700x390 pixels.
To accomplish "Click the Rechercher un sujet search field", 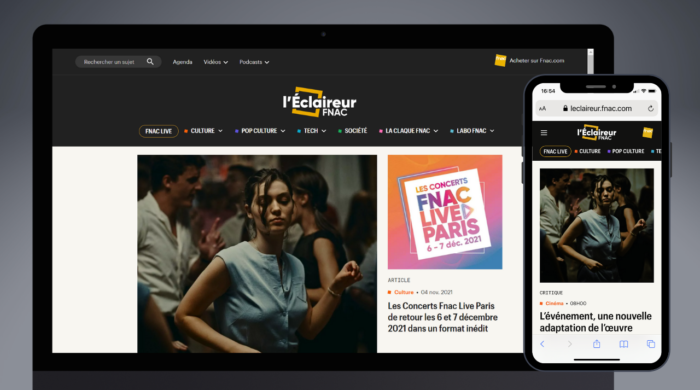I will point(118,62).
